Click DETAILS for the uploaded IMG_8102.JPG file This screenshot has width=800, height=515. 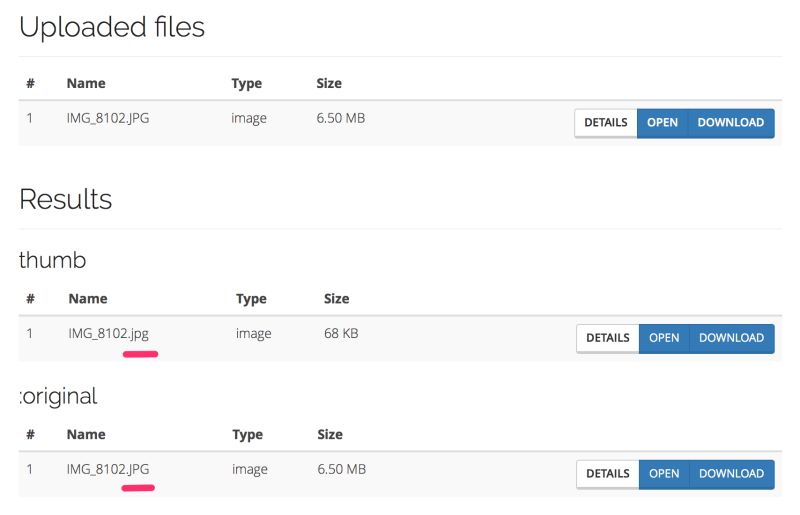605,123
